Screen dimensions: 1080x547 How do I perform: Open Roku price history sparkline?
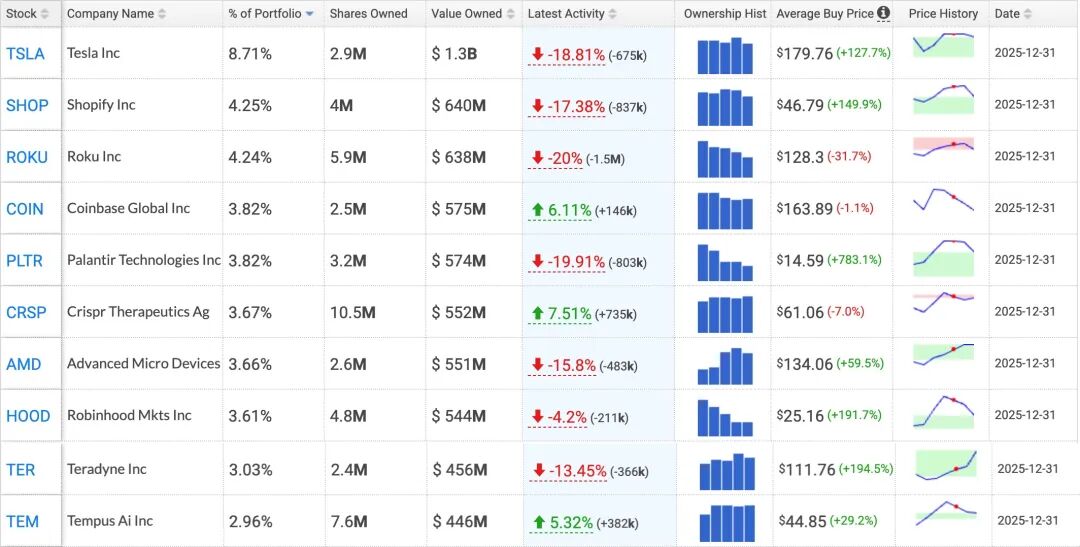[x=944, y=147]
